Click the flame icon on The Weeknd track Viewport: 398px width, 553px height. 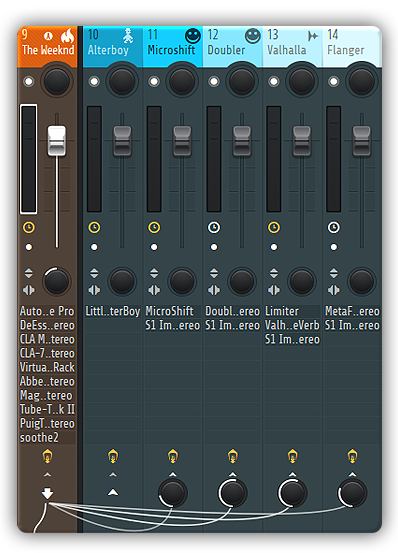point(67,35)
